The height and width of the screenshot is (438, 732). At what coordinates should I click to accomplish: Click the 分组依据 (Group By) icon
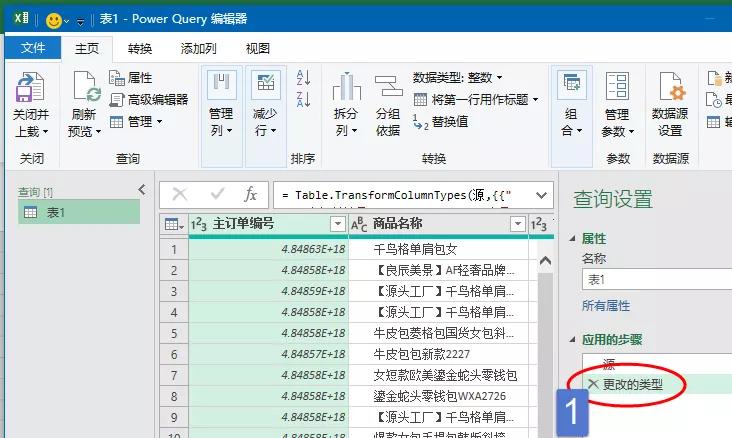388,90
